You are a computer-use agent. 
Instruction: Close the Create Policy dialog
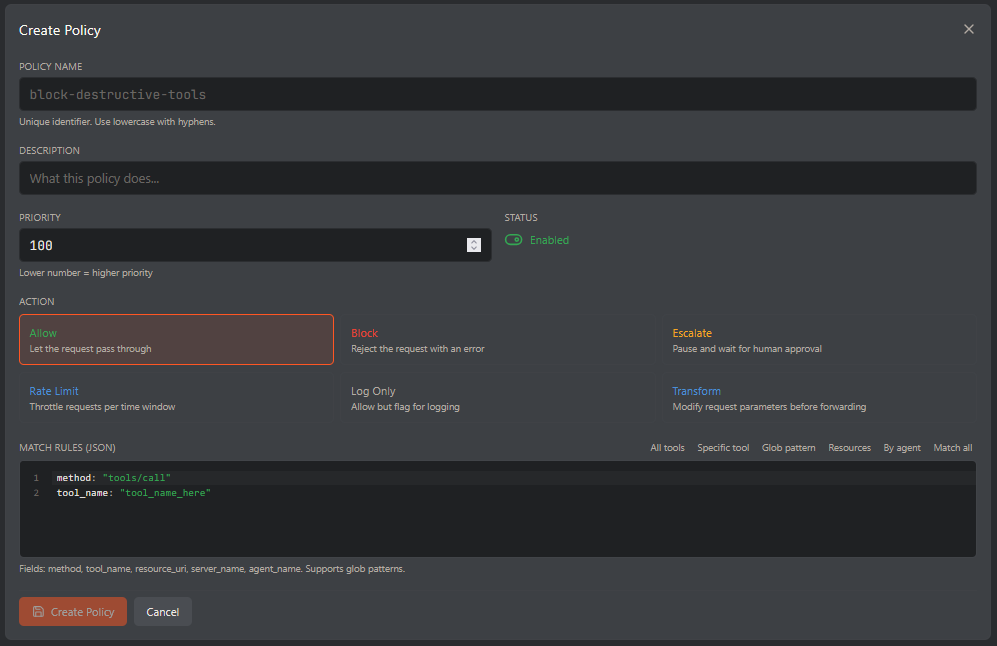pos(968,29)
